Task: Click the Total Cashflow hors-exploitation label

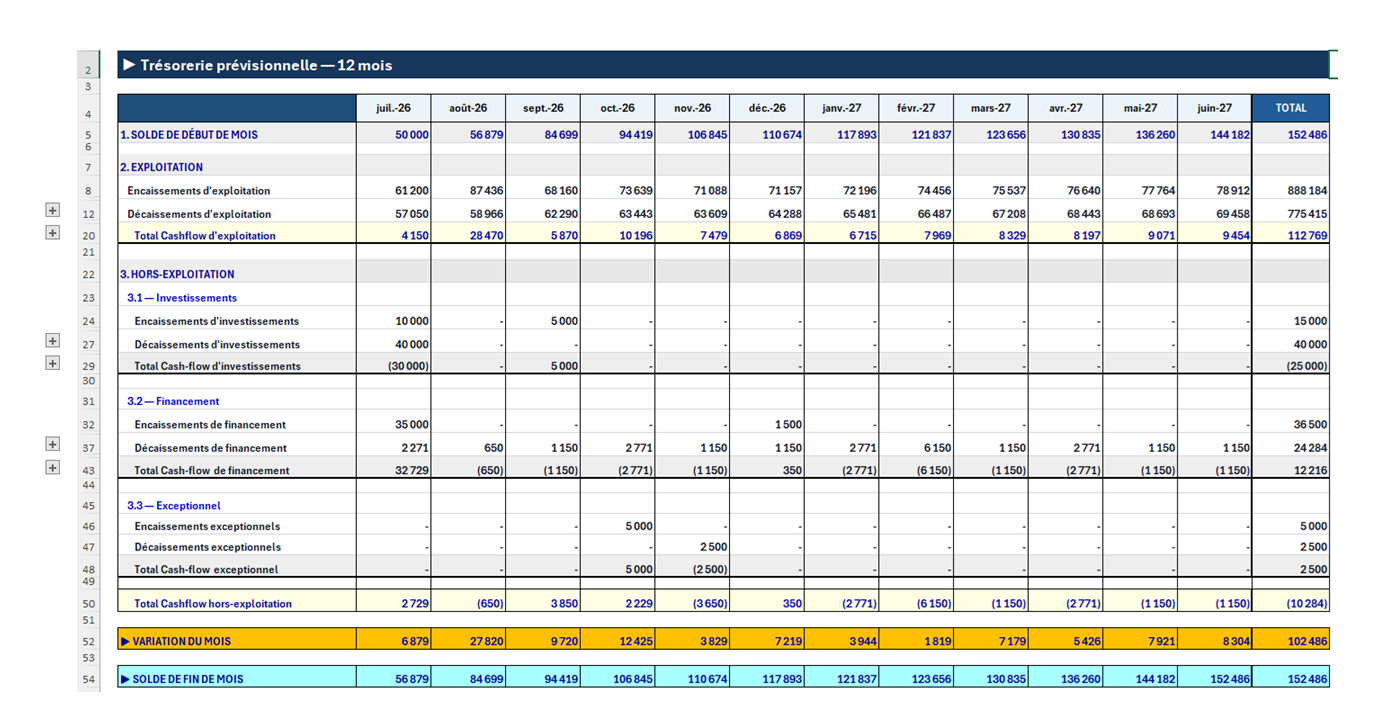Action: click(213, 604)
